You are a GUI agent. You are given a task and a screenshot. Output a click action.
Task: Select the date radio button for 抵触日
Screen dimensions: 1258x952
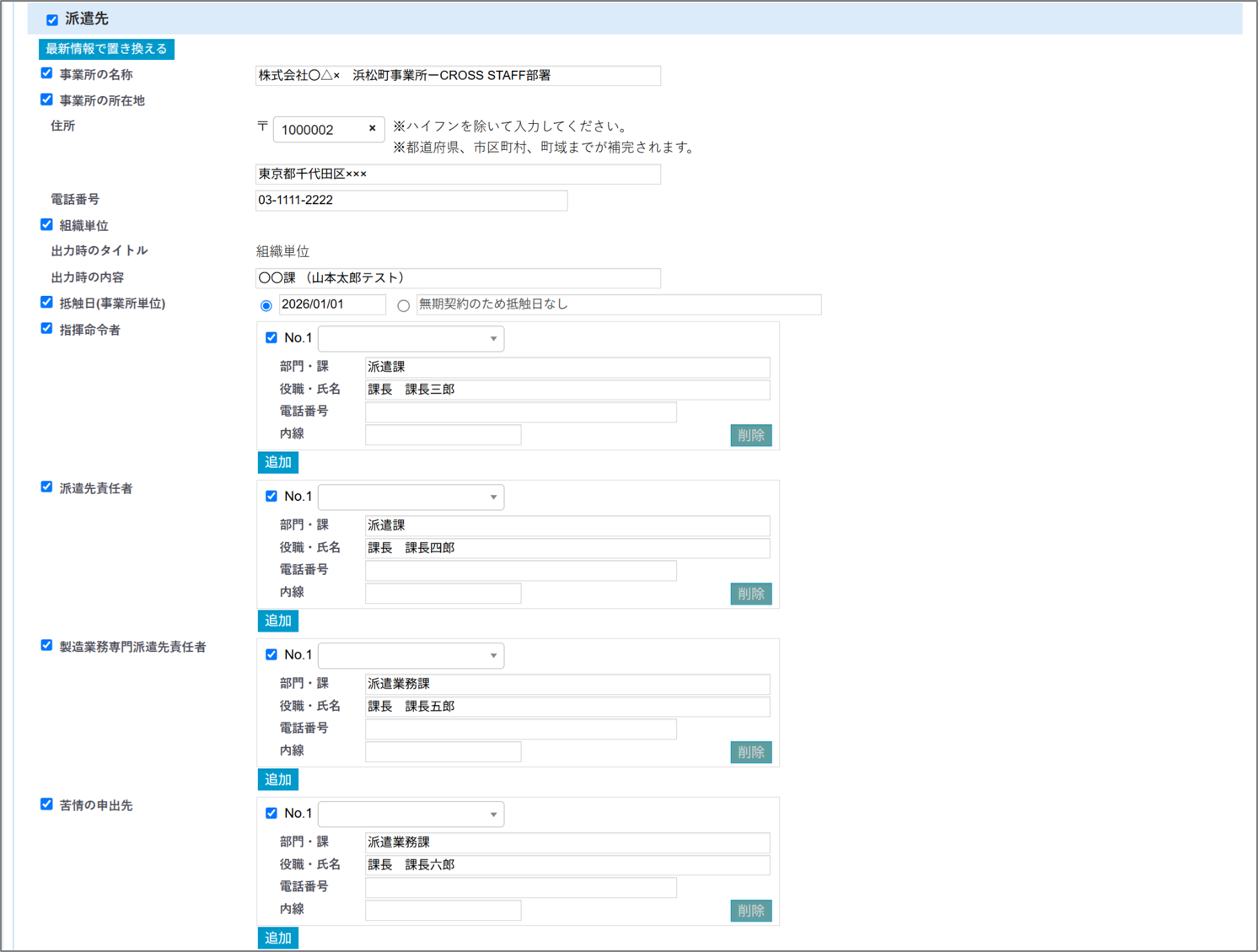[x=266, y=305]
